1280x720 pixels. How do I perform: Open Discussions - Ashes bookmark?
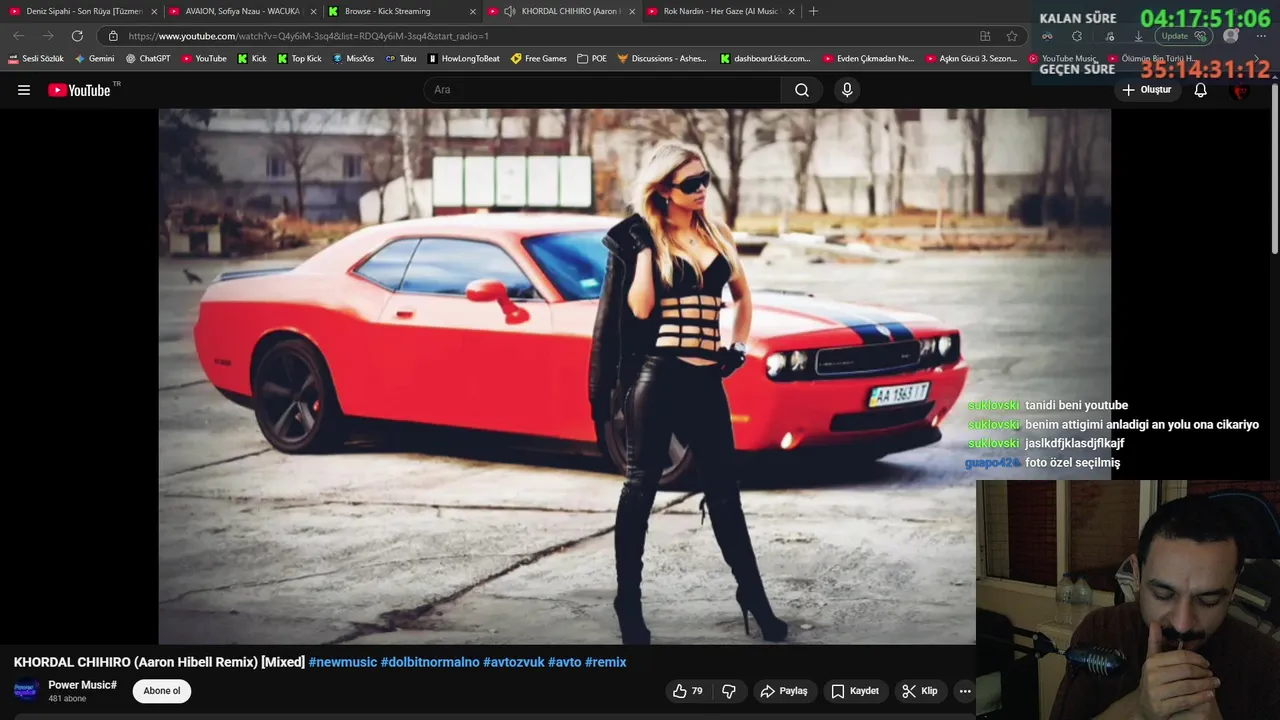[x=662, y=59]
